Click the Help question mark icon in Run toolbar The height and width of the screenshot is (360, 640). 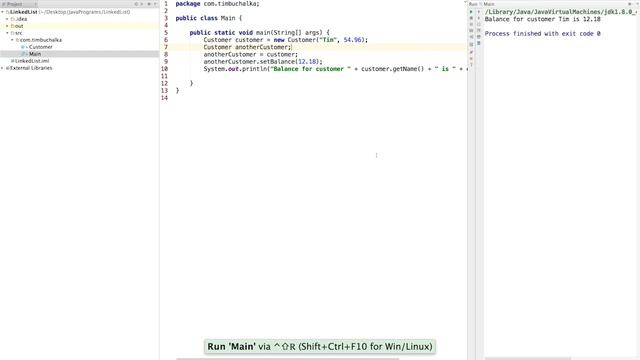[x=471, y=64]
